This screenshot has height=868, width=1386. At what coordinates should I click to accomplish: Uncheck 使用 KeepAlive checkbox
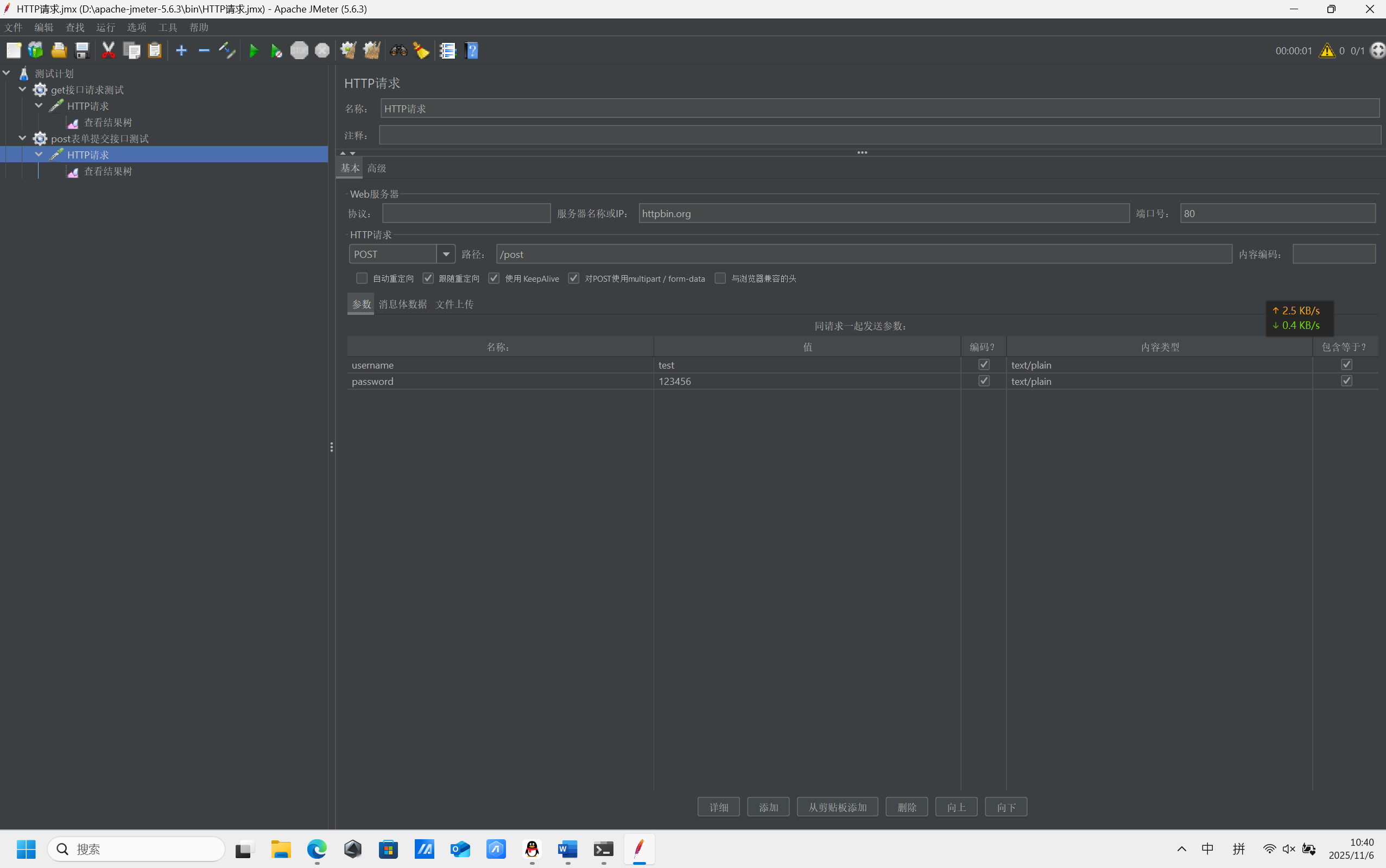tap(494, 278)
